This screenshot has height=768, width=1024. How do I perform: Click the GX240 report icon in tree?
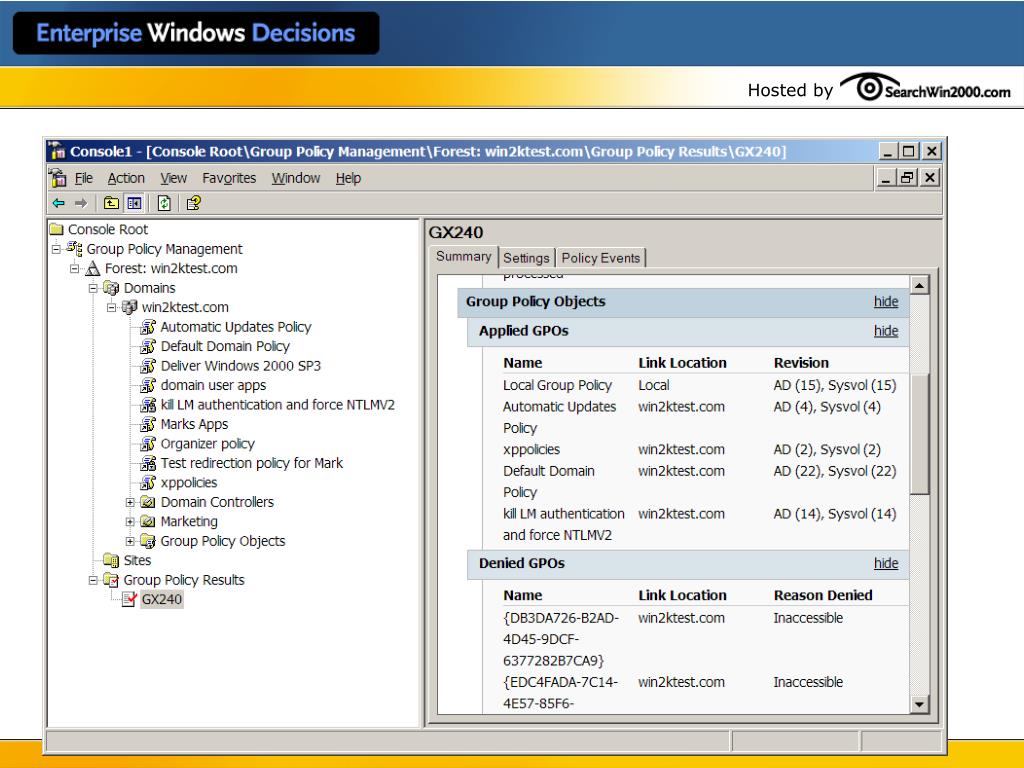coord(129,600)
